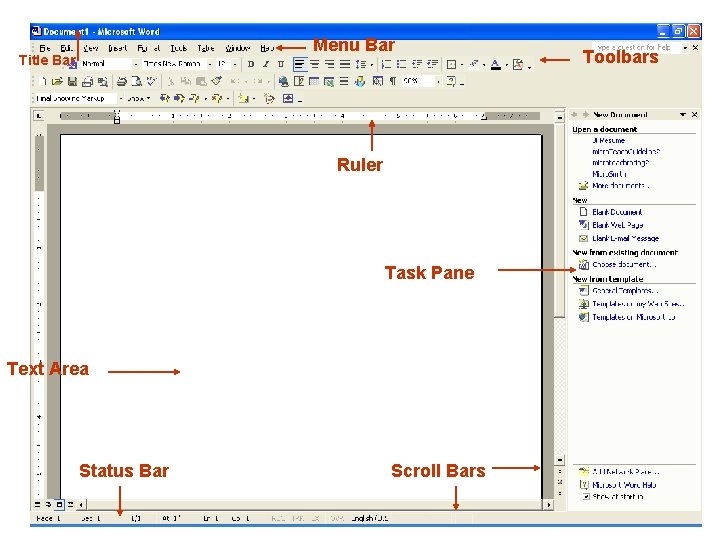Click the Microsoft Word Help link in task pane
Viewport: 720px width, 540px height.
[x=624, y=484]
